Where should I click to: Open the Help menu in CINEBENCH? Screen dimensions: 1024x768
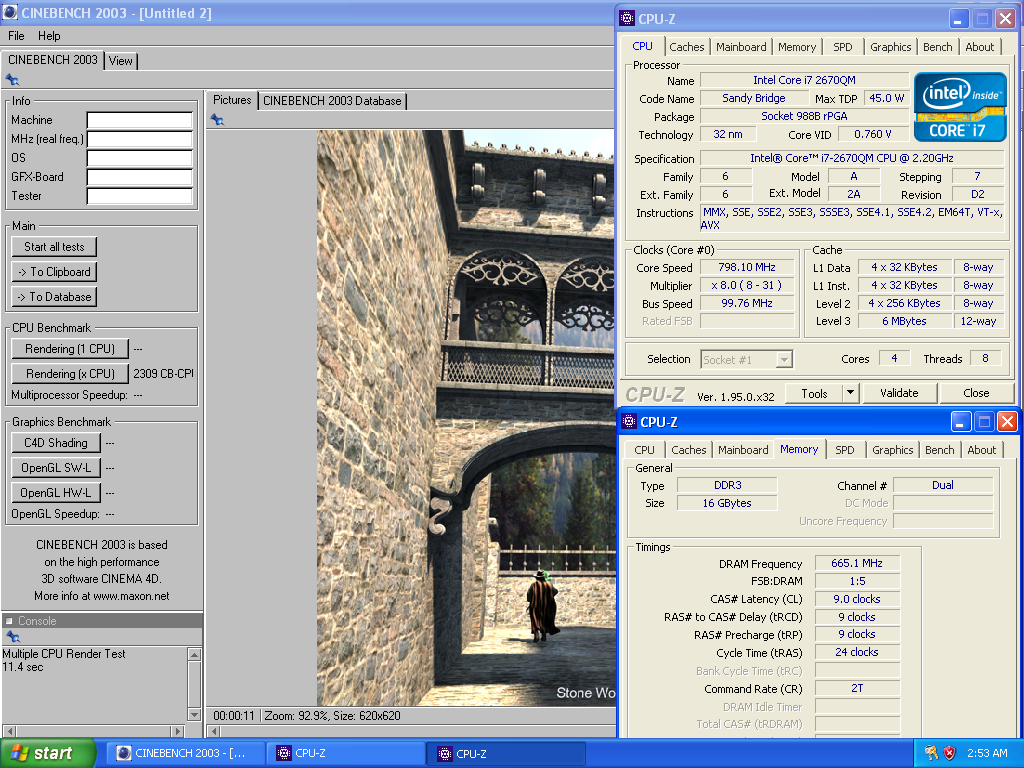coord(49,36)
